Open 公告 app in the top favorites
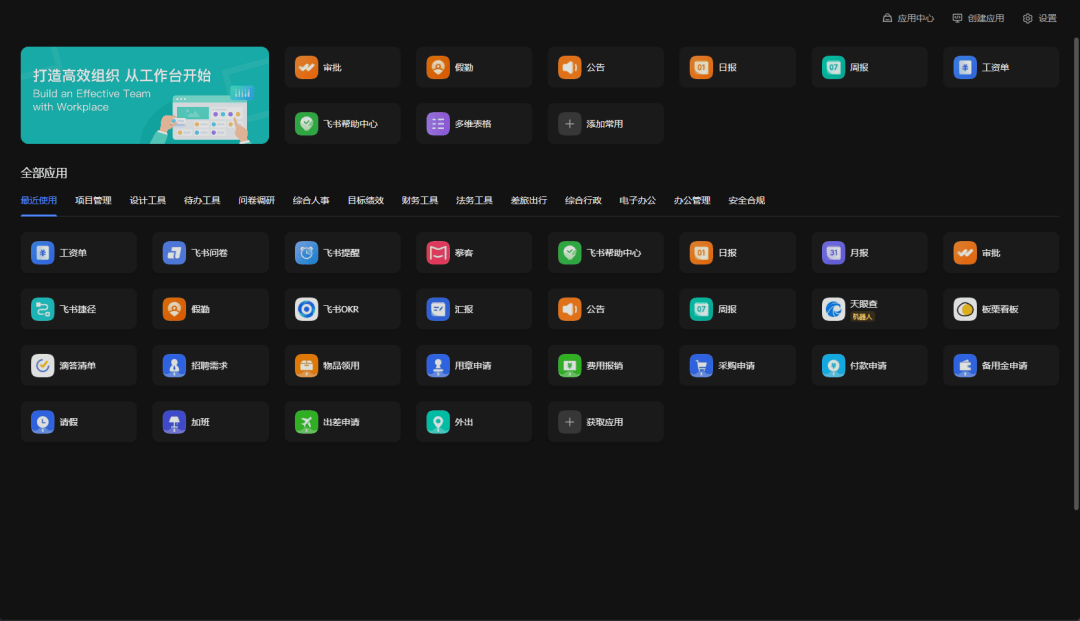The height and width of the screenshot is (621, 1080). pyautogui.click(x=605, y=67)
